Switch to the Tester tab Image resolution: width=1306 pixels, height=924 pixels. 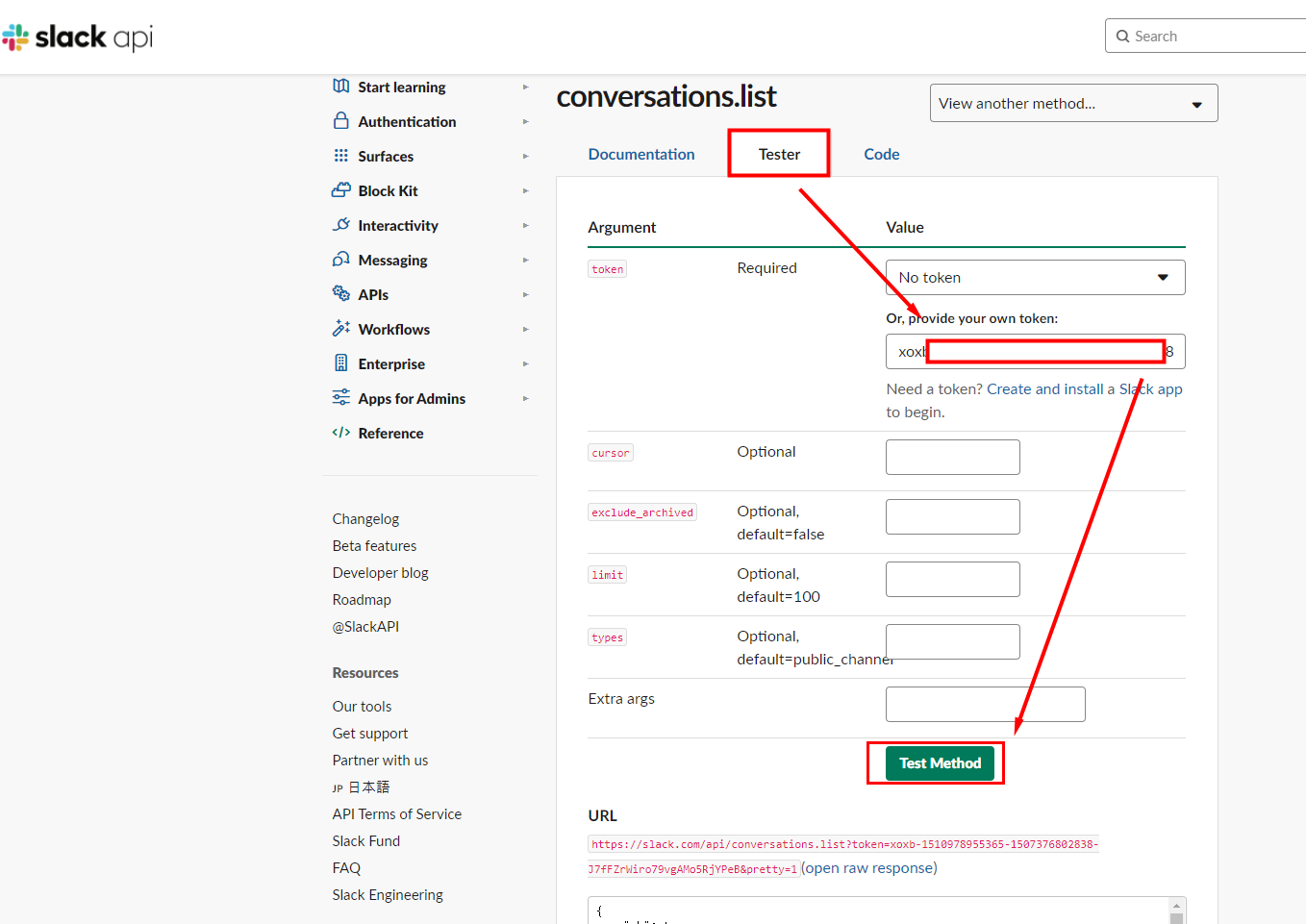pos(779,154)
